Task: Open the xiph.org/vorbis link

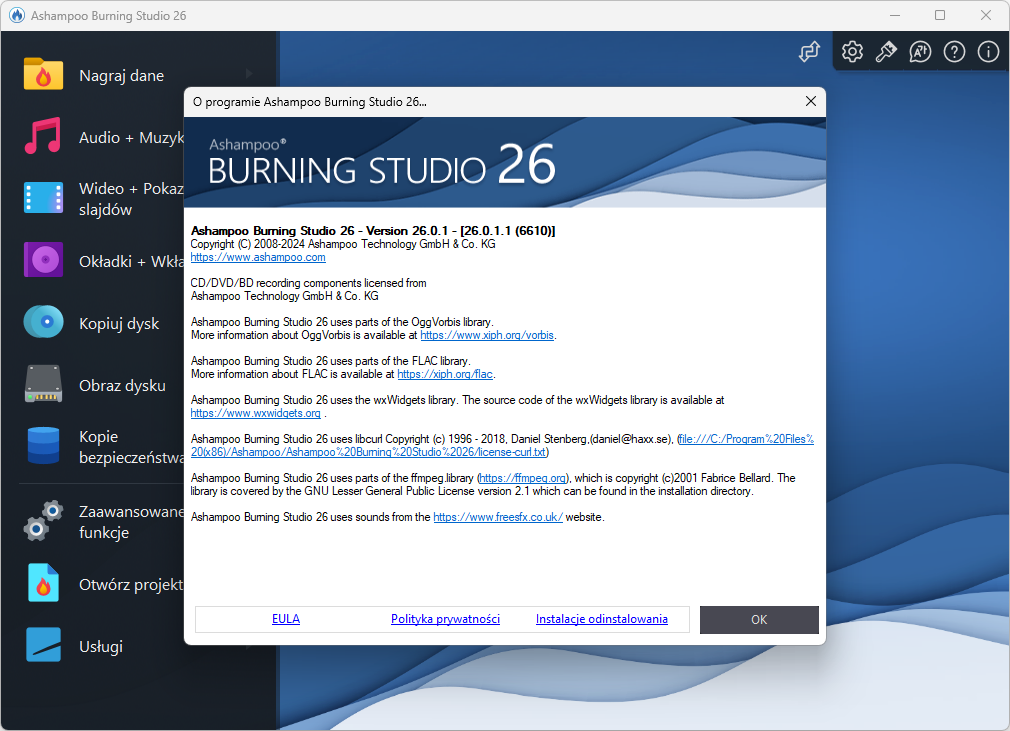Action: pos(487,335)
